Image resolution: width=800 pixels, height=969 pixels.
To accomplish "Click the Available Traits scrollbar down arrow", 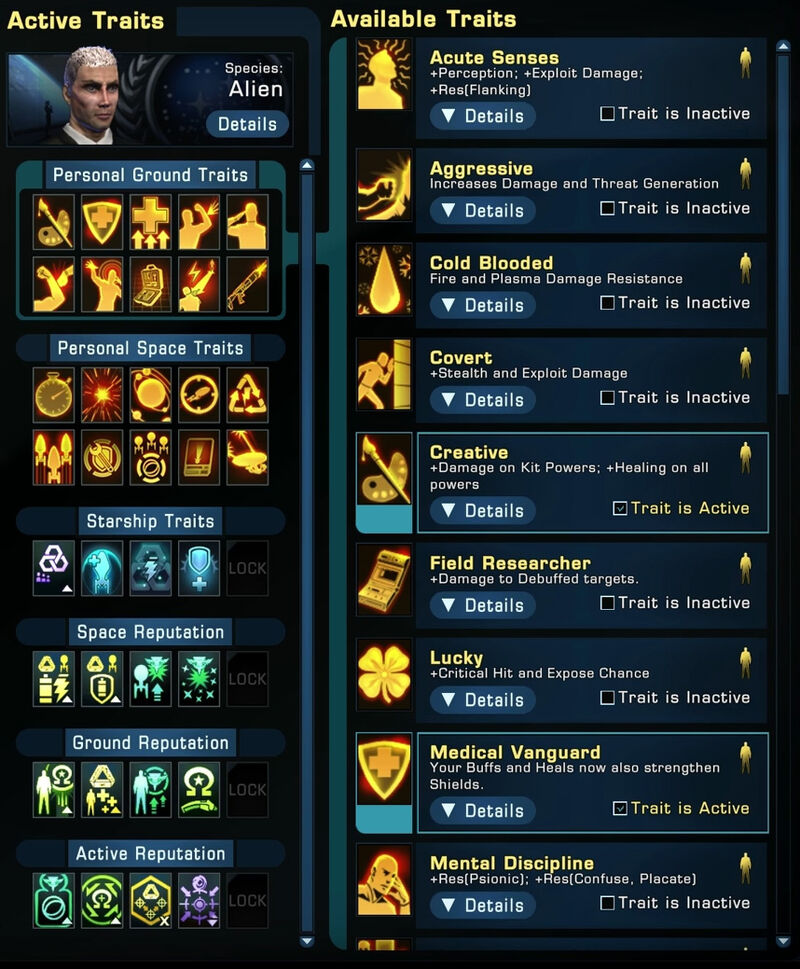I will click(783, 941).
